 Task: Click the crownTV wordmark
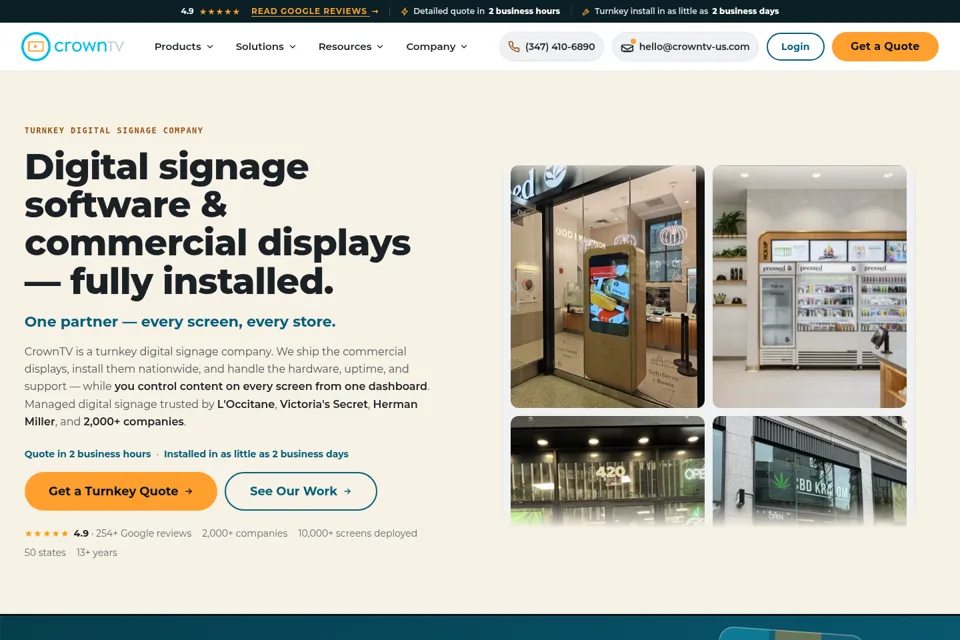point(89,47)
